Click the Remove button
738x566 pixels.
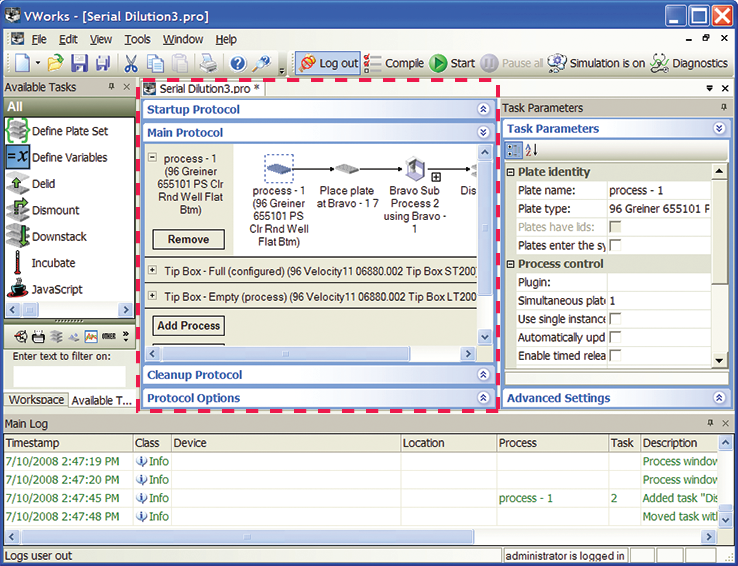point(188,240)
